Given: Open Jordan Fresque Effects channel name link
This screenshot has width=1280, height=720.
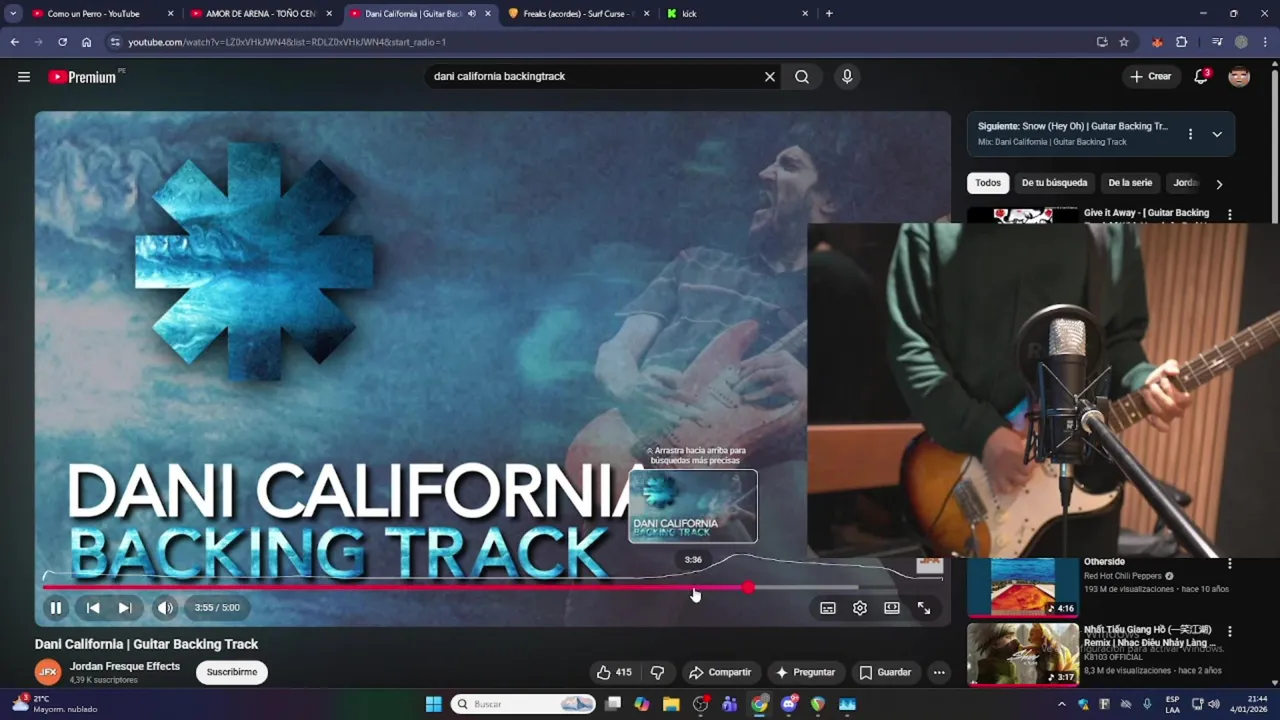Looking at the screenshot, I should tap(125, 667).
